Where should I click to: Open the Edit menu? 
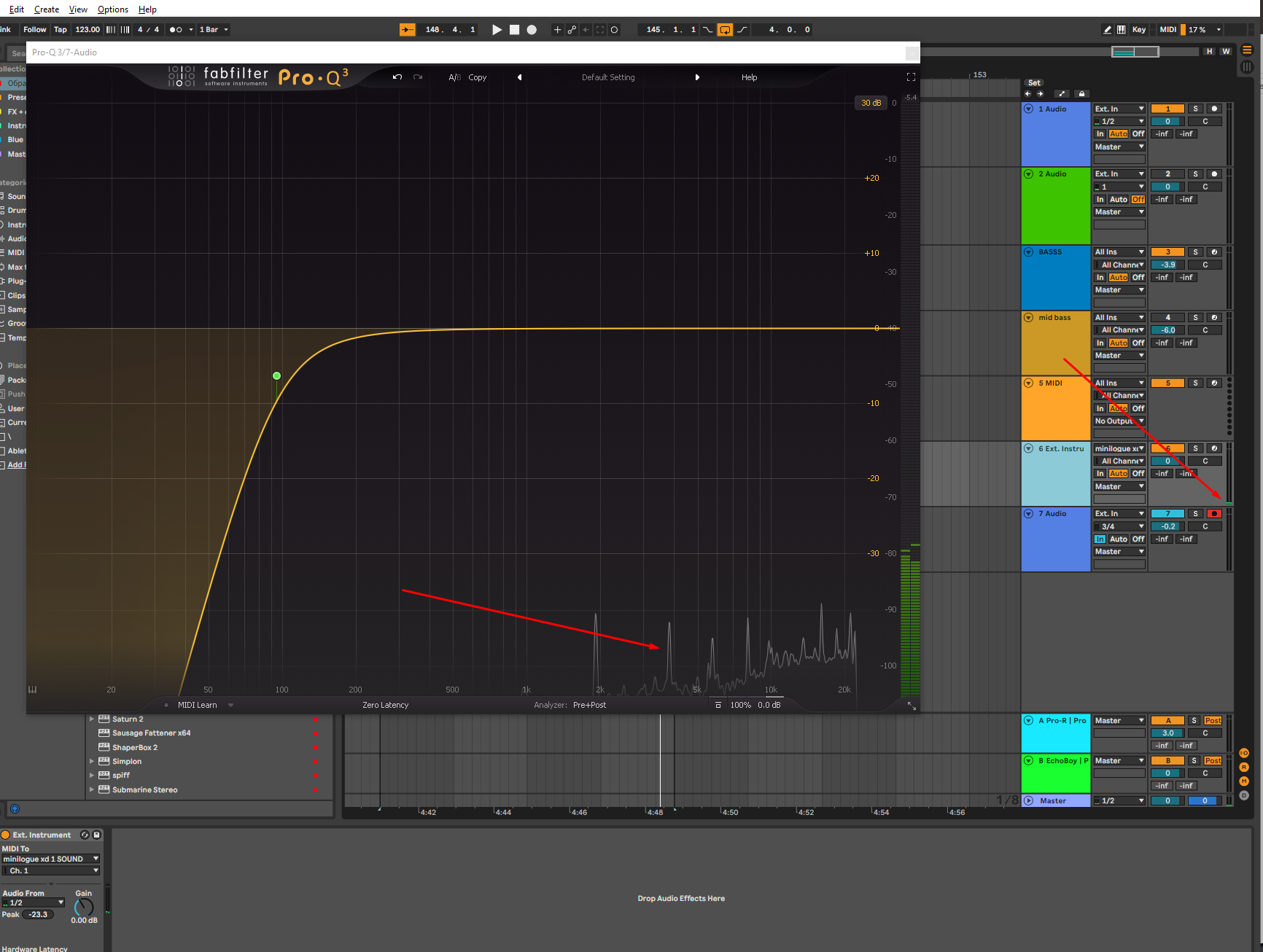coord(17,9)
